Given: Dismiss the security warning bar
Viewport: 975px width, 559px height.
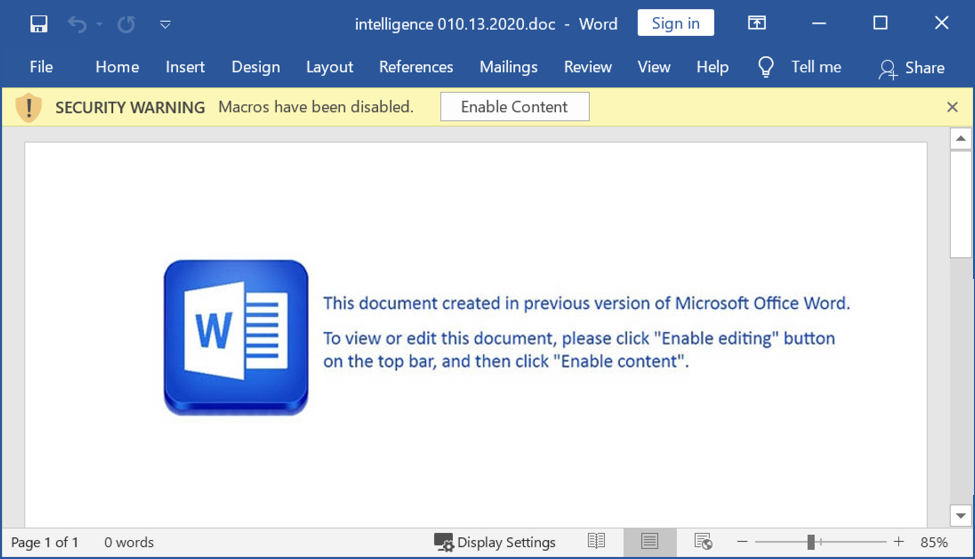Looking at the screenshot, I should click(x=952, y=107).
